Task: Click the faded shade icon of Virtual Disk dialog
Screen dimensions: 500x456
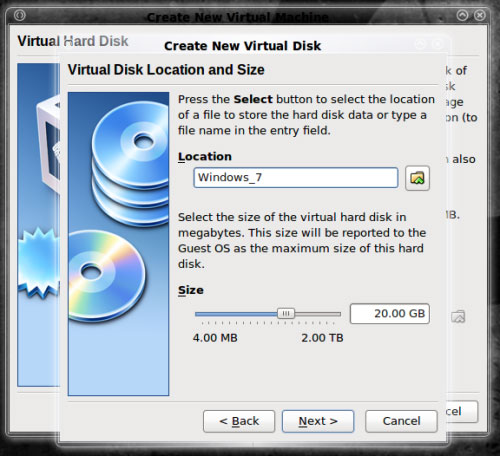Action: [x=421, y=44]
